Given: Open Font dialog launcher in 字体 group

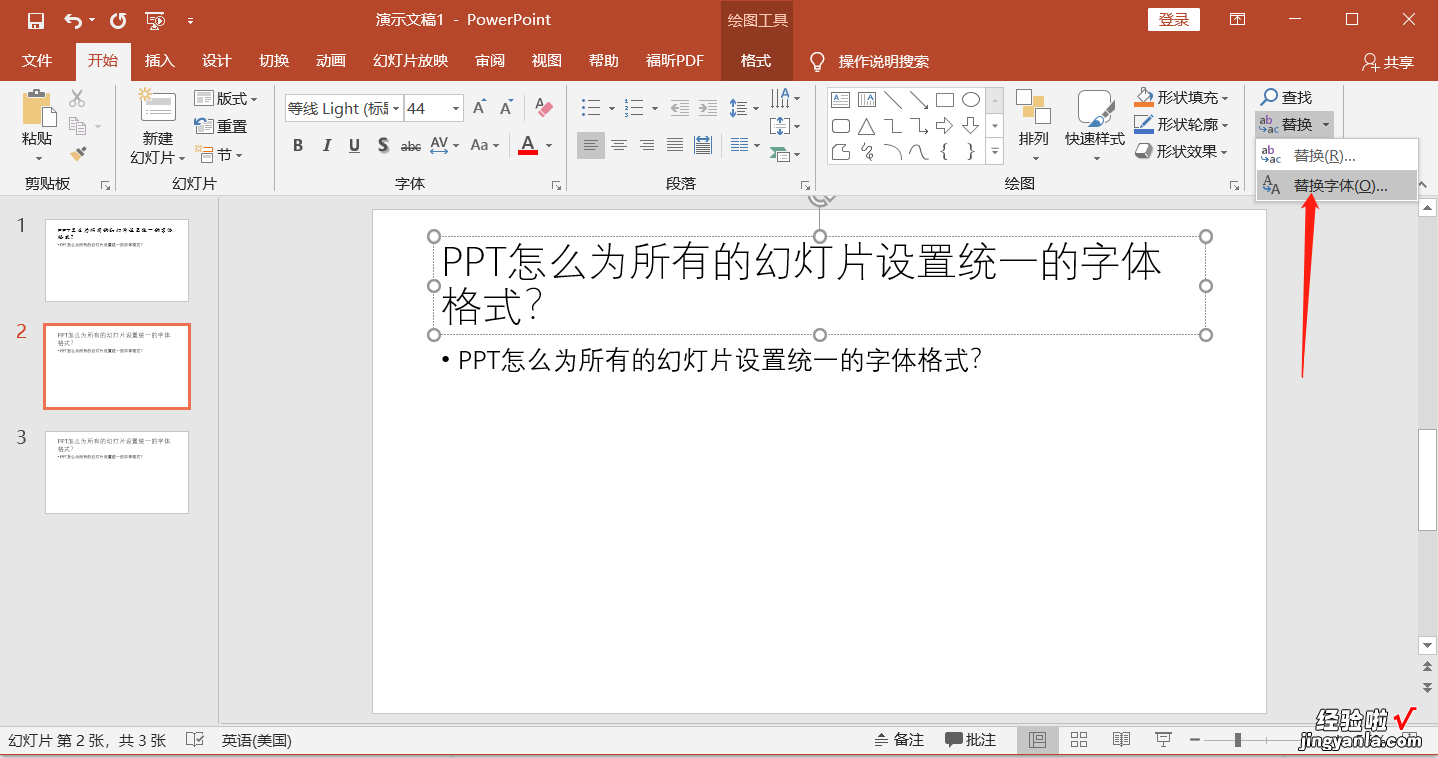Looking at the screenshot, I should coord(556,186).
